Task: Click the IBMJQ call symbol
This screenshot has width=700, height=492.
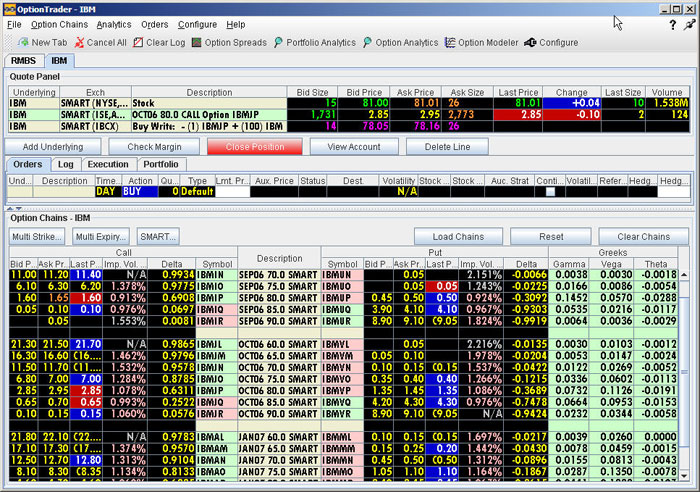Action: pos(217,402)
